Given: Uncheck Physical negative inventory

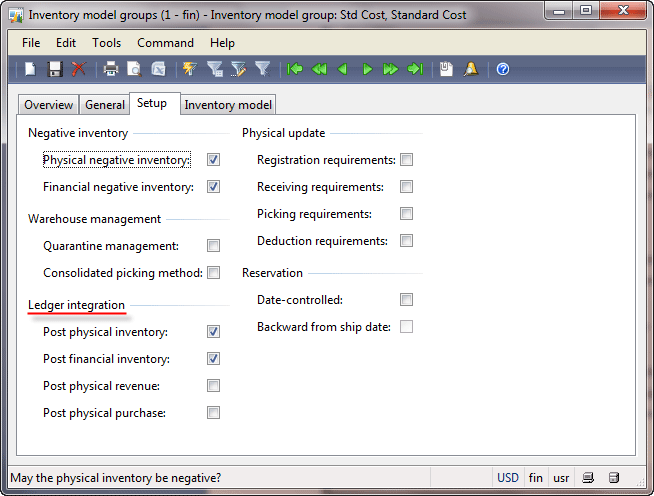Looking at the screenshot, I should (213, 160).
